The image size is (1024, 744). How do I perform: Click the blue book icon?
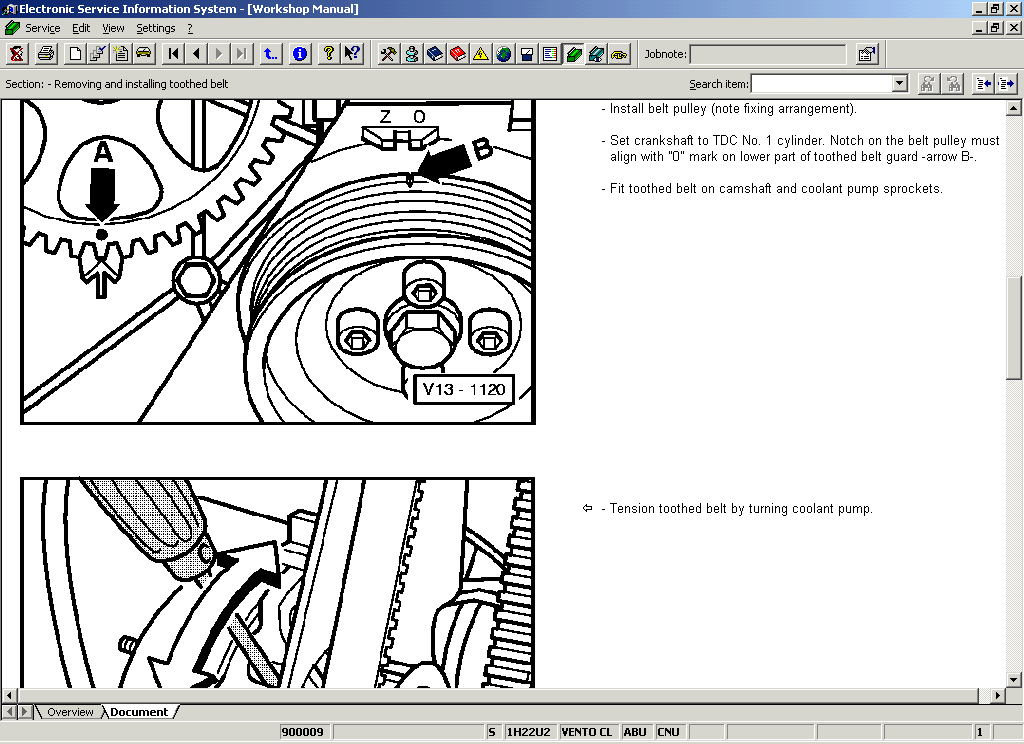(x=434, y=54)
